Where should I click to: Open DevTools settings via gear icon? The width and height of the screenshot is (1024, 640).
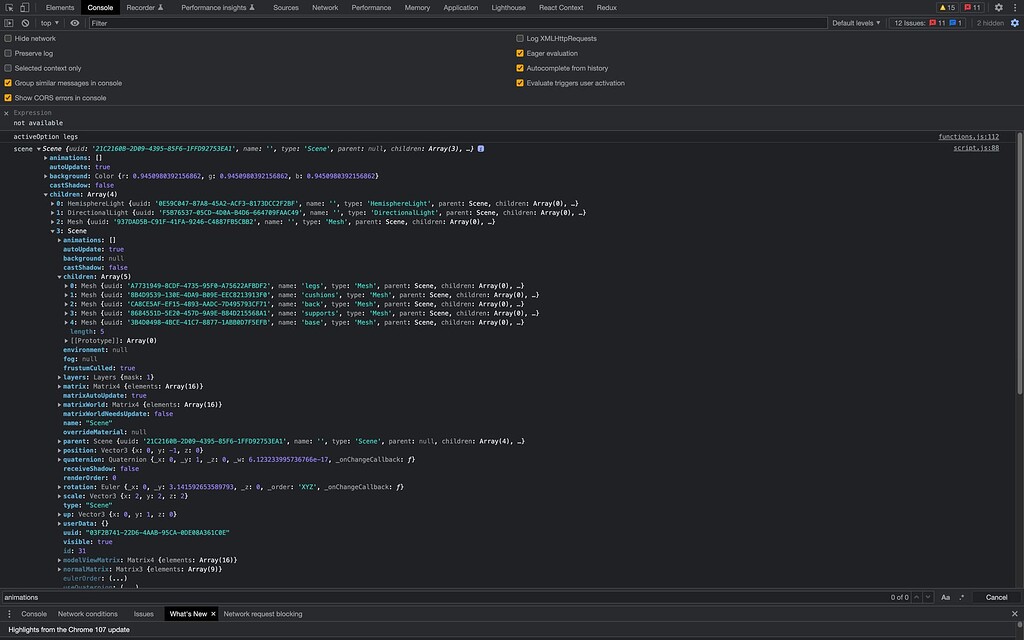[x=996, y=7]
